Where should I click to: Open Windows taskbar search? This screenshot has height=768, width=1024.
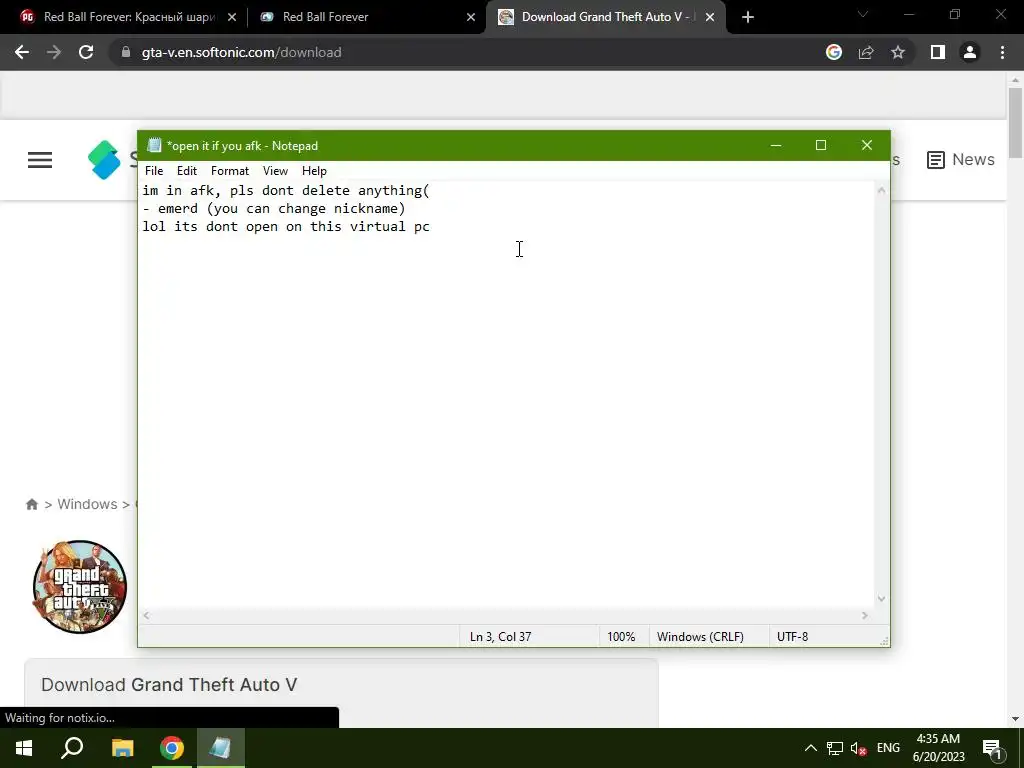click(x=72, y=748)
